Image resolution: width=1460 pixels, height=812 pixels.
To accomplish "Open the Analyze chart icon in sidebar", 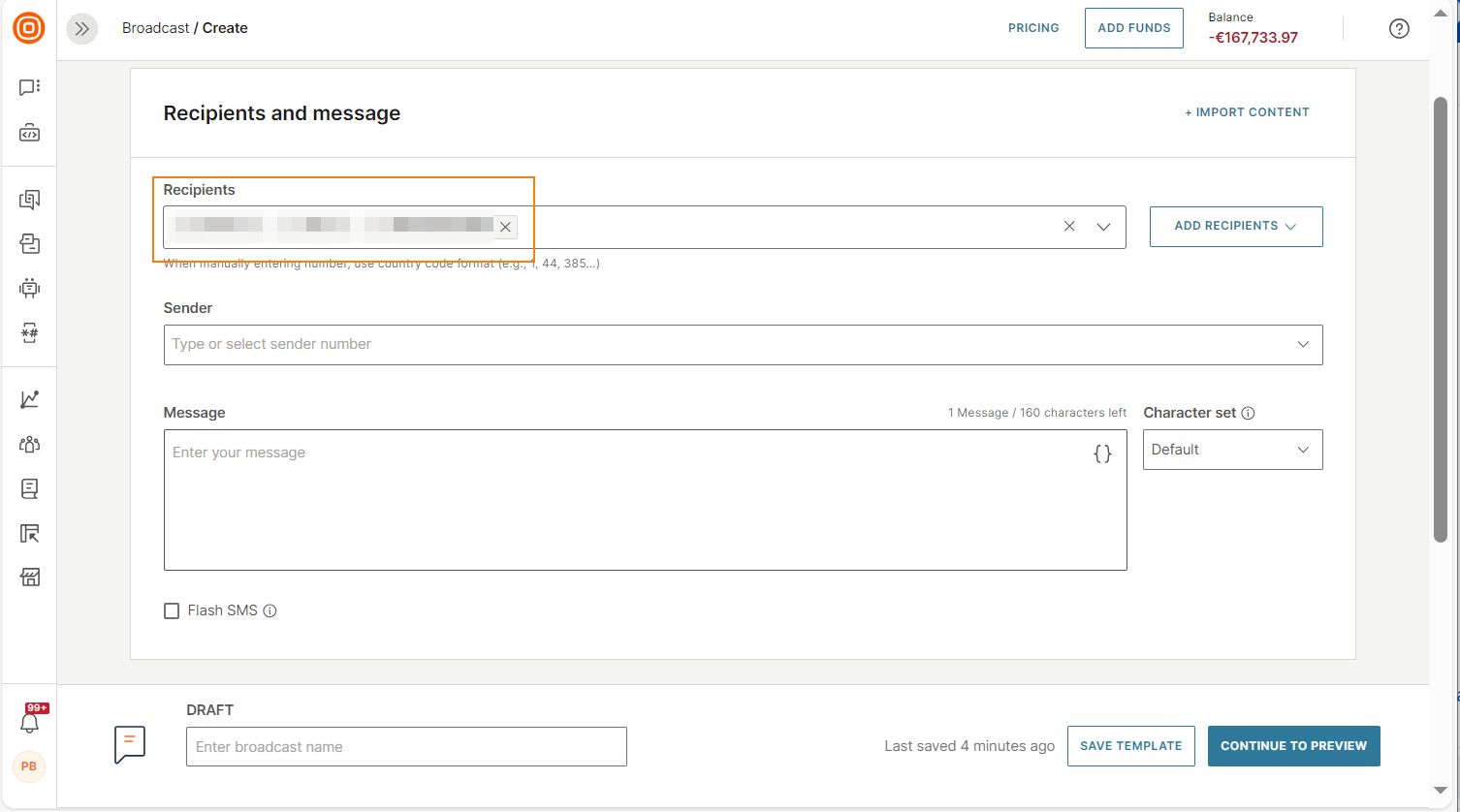I will (30, 399).
